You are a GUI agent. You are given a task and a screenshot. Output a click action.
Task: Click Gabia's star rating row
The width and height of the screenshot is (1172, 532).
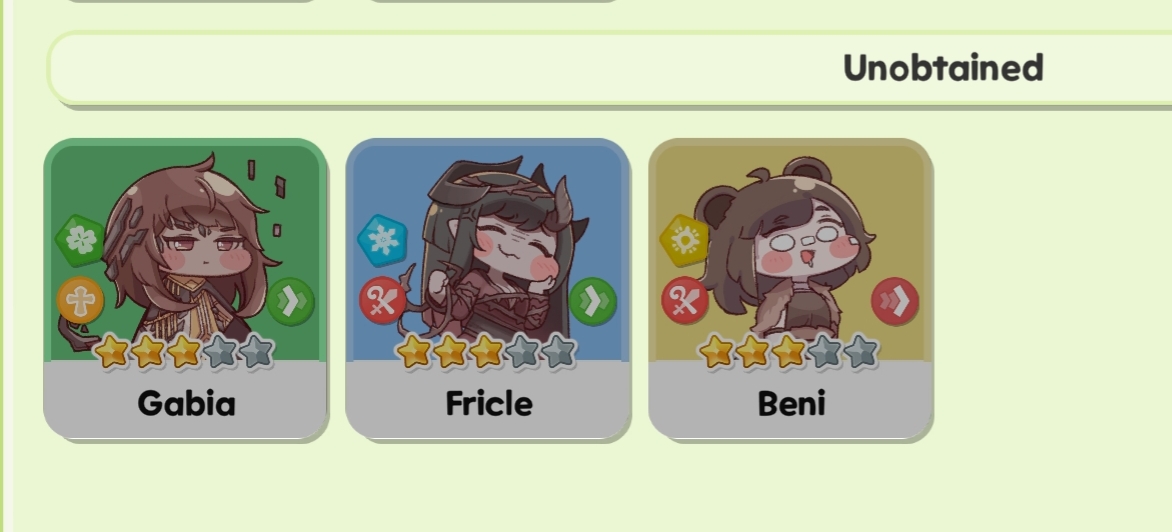tap(185, 351)
